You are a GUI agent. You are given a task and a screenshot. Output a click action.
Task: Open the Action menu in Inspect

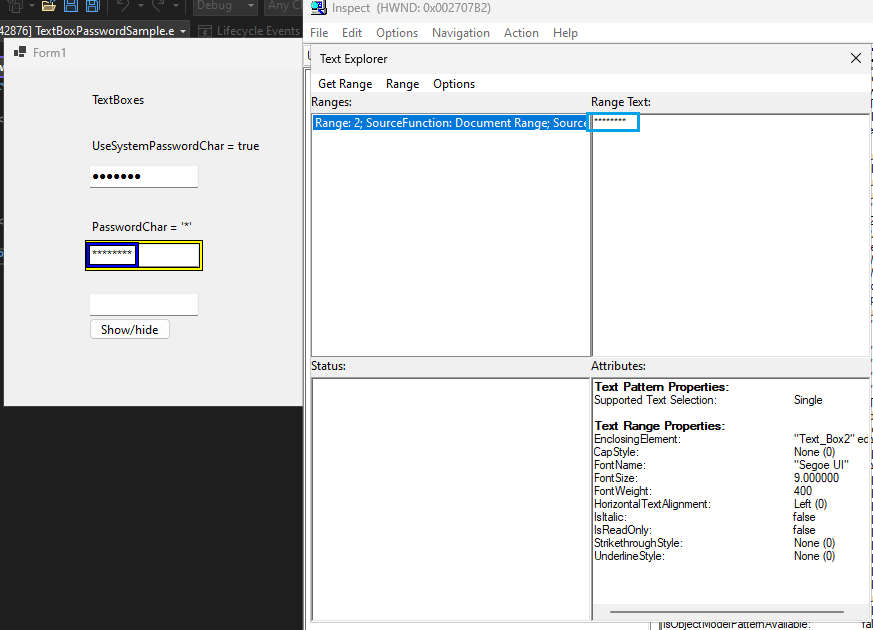521,32
